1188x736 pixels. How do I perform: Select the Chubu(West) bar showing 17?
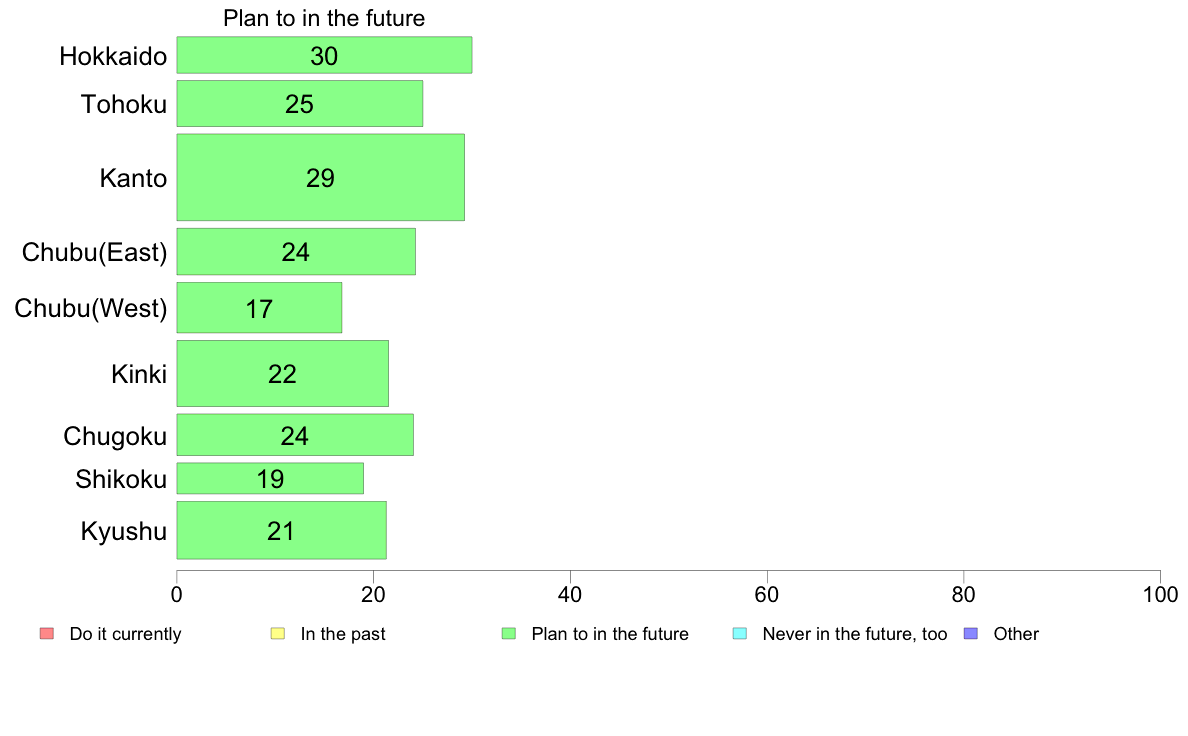coord(259,308)
